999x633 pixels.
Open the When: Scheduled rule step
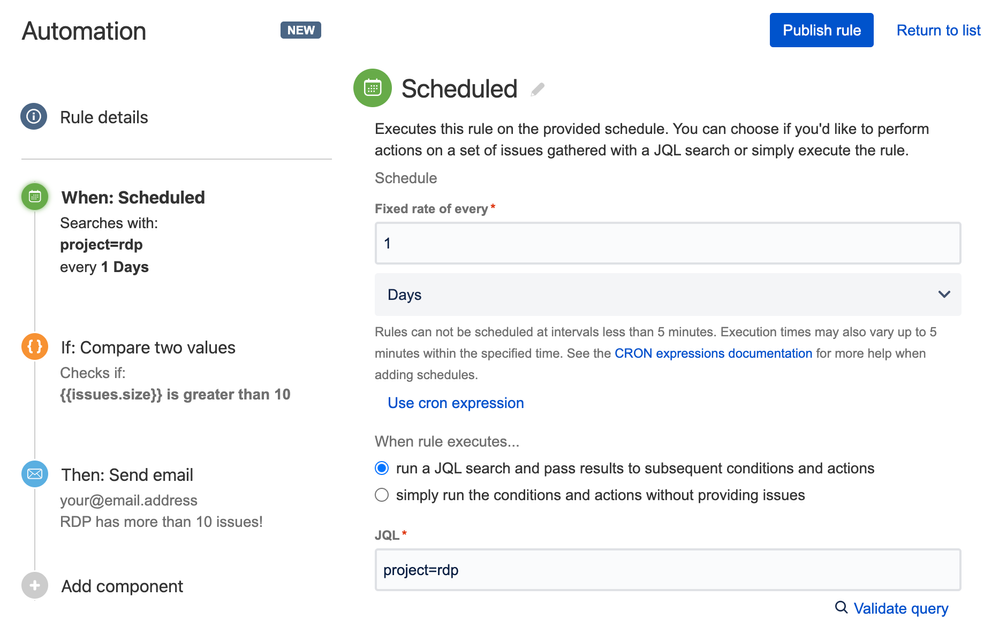133,197
